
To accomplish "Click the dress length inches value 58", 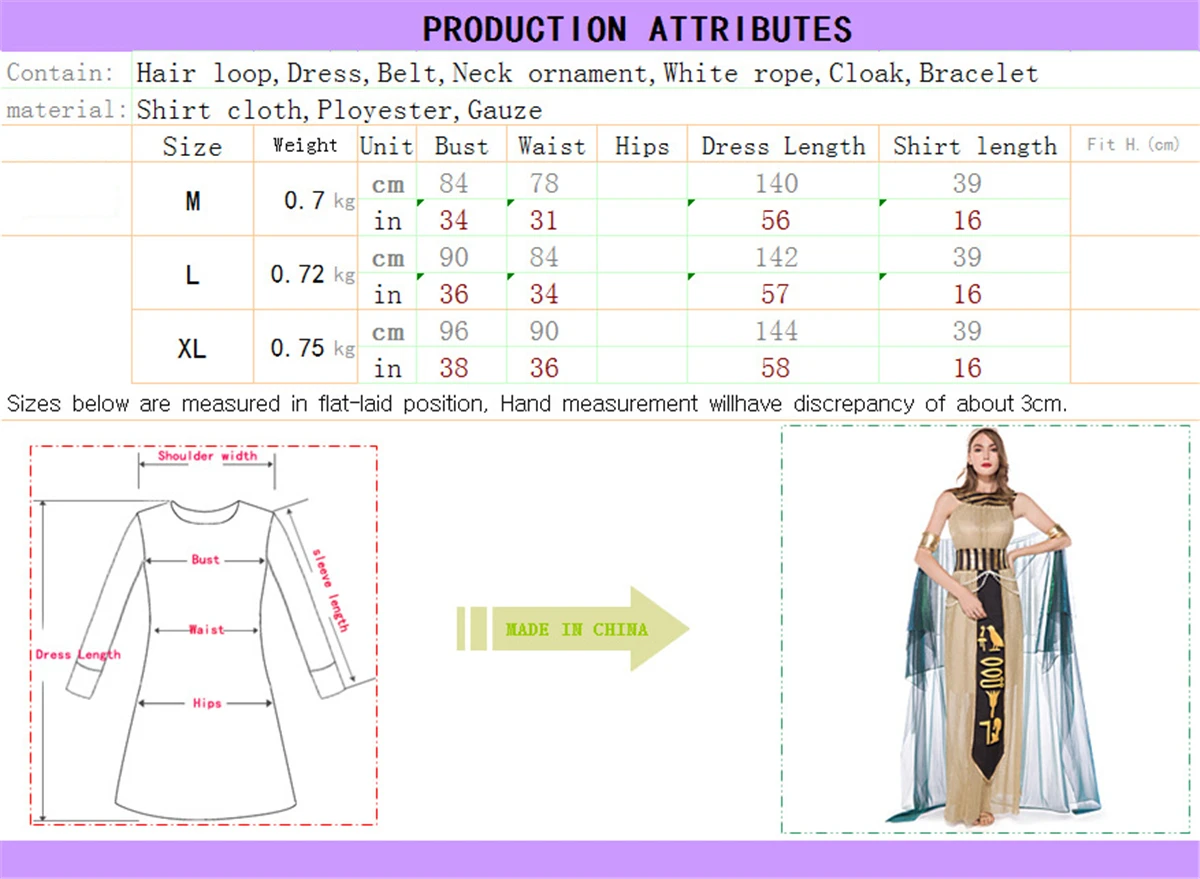I will [776, 368].
